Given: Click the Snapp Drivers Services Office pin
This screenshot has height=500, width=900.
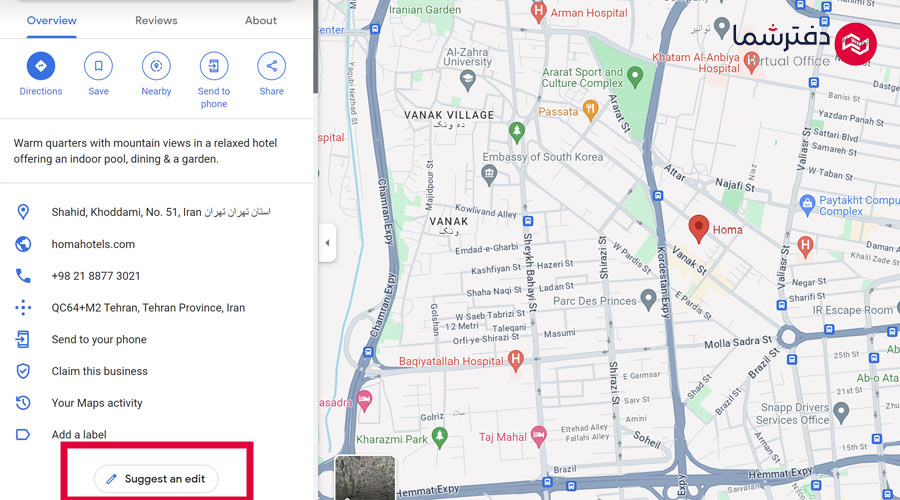Looking at the screenshot, I should [x=841, y=412].
